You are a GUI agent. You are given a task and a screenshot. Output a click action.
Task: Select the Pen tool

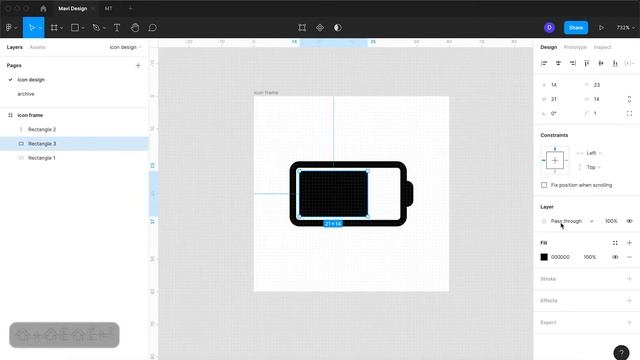96,28
